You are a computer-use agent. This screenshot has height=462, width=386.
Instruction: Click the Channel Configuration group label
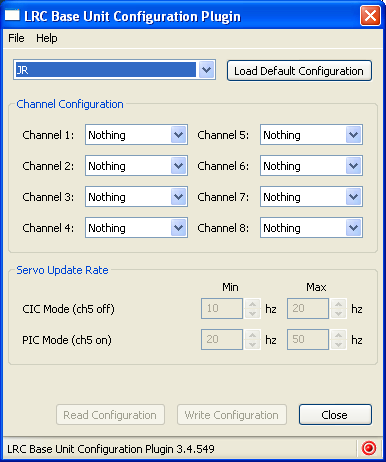pyautogui.click(x=70, y=104)
